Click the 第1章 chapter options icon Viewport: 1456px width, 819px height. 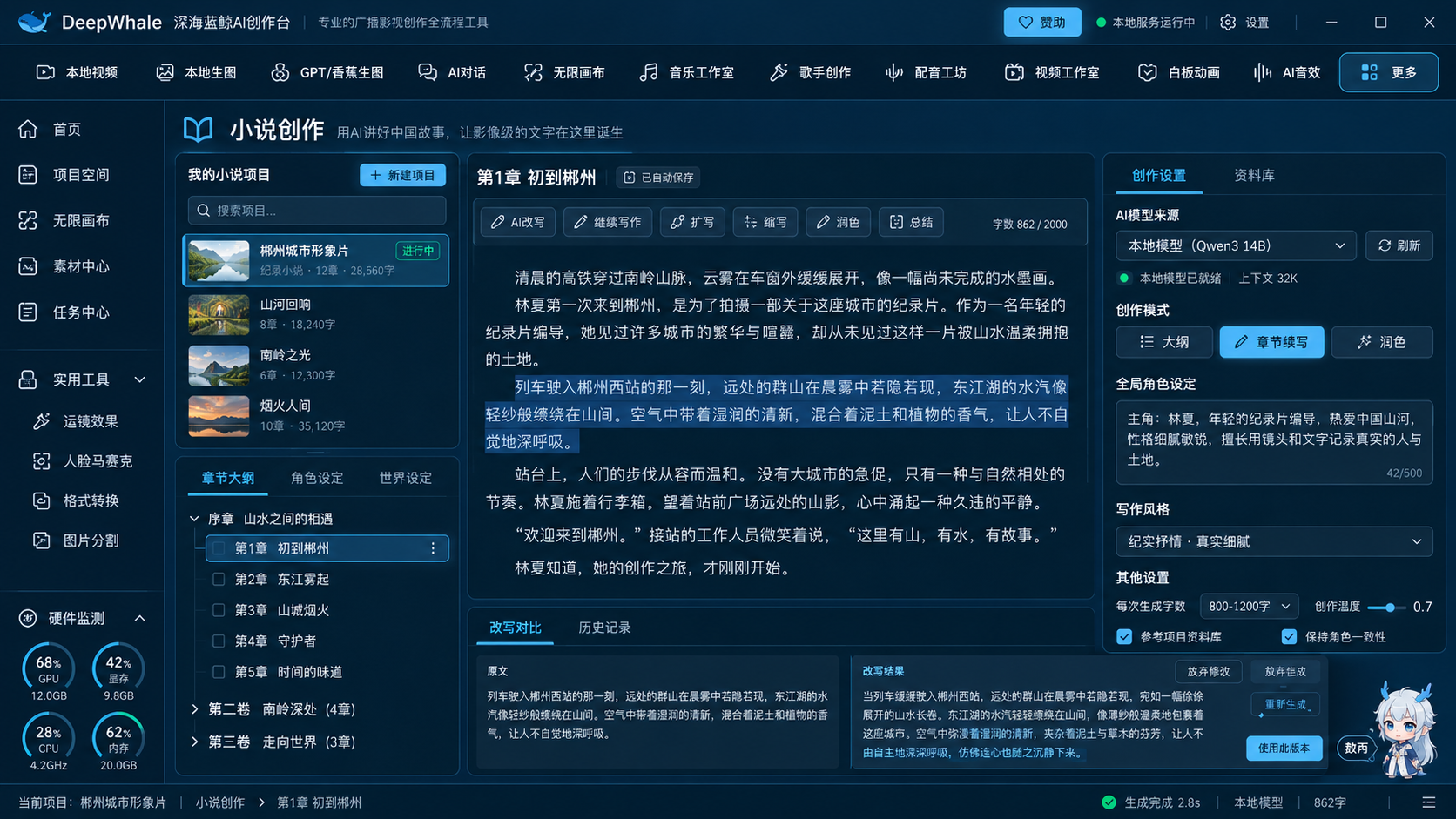tap(433, 548)
